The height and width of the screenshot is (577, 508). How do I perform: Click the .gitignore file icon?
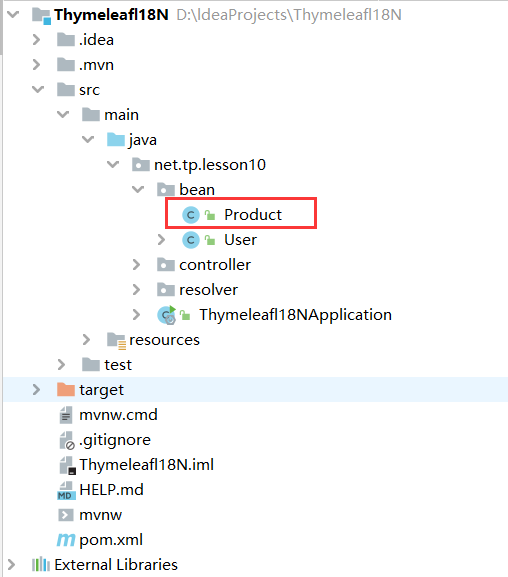click(67, 440)
